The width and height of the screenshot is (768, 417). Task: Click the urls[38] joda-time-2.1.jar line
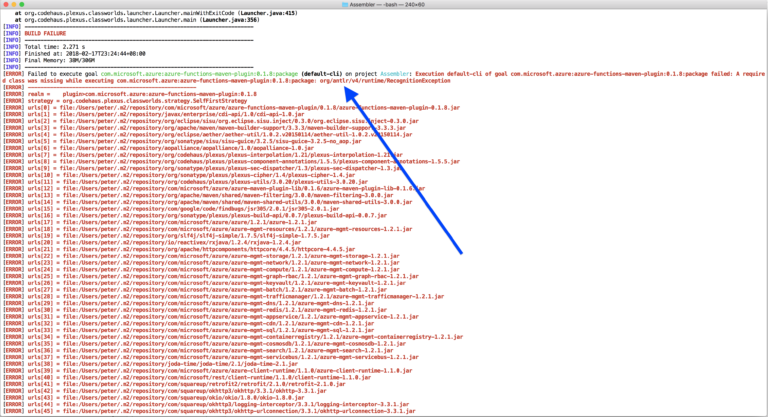coord(151,364)
